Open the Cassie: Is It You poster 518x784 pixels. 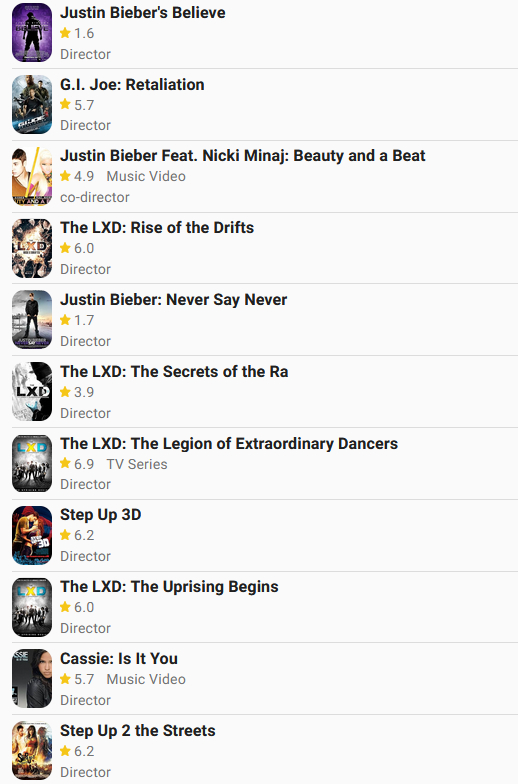tap(32, 678)
